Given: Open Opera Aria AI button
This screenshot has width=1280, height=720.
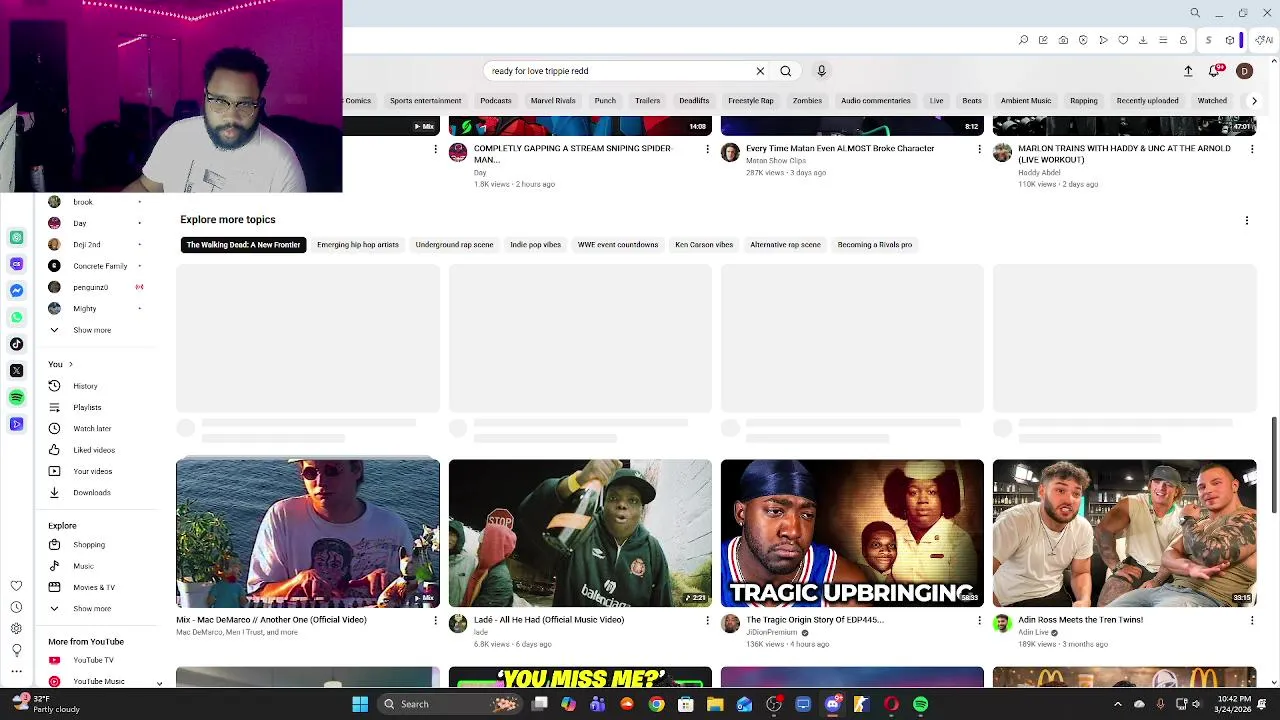Looking at the screenshot, I should click(x=1264, y=40).
